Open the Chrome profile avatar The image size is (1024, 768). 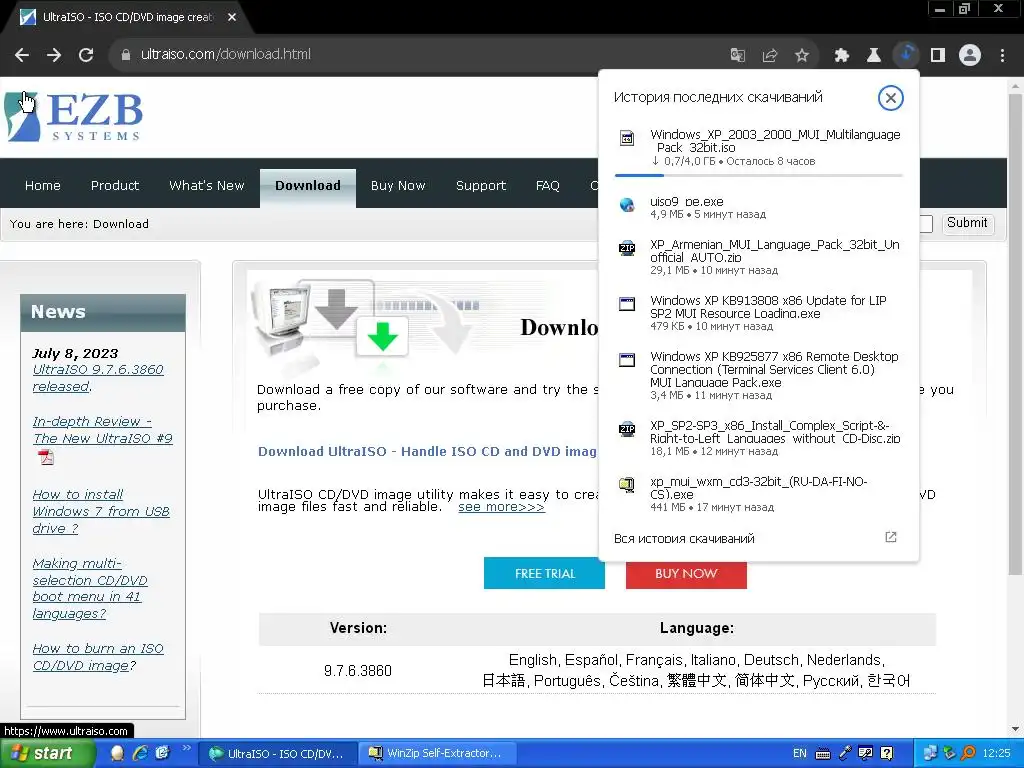970,55
